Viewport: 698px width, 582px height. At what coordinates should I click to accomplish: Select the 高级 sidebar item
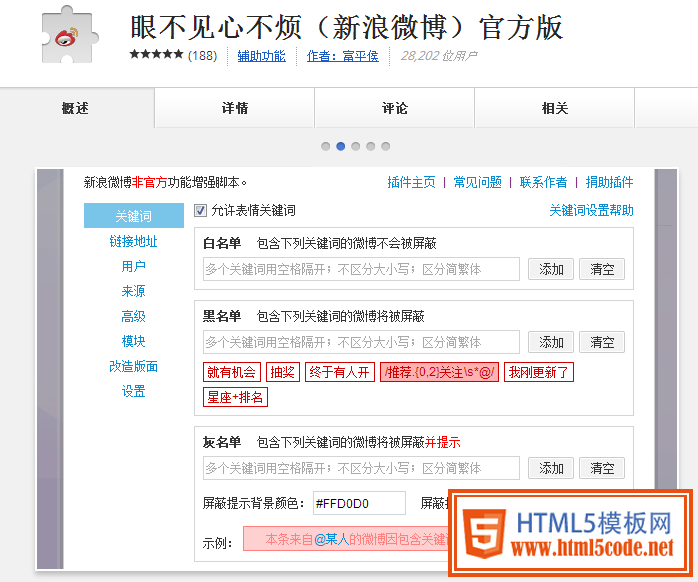click(x=134, y=317)
